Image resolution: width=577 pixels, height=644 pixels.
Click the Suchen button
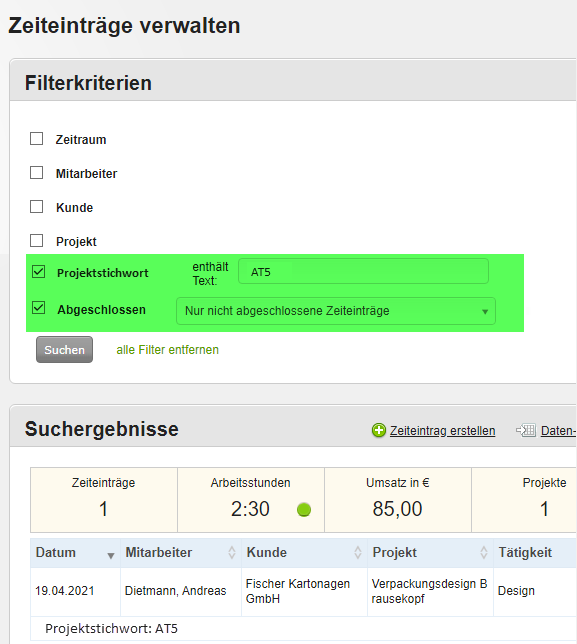(x=64, y=350)
